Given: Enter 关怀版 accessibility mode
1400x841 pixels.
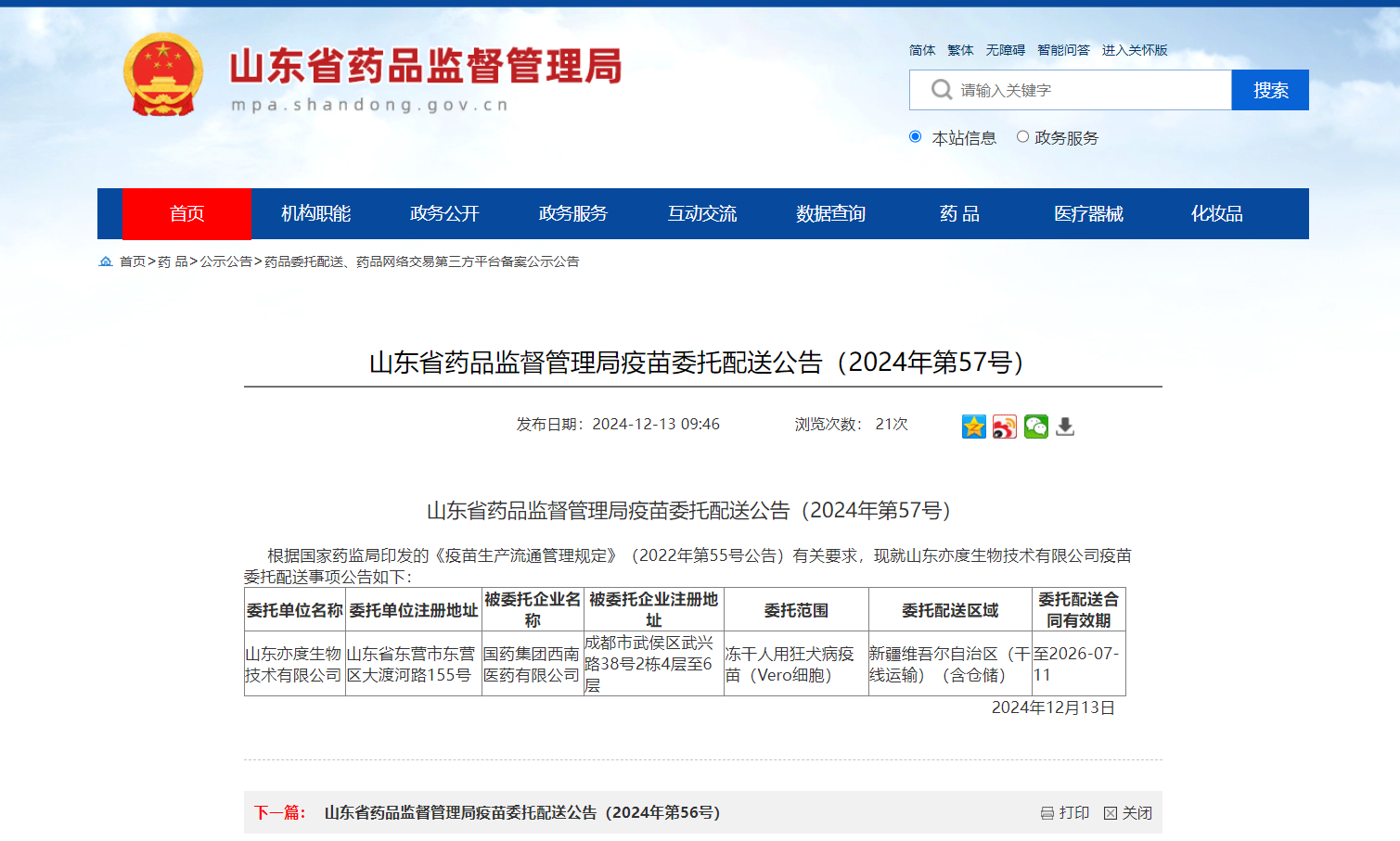Looking at the screenshot, I should click(1134, 50).
